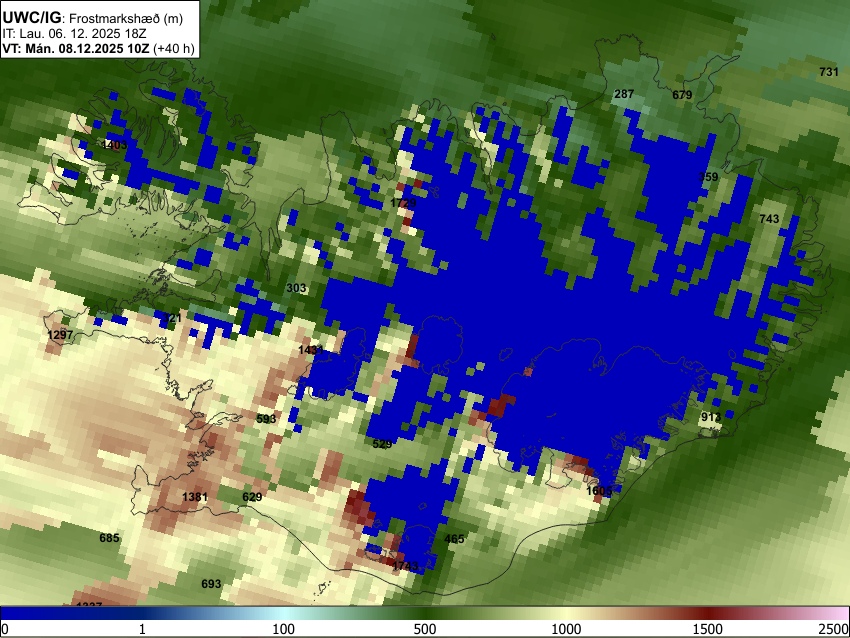850x638 pixels.
Task: Click the map value 303
Action: 296,288
